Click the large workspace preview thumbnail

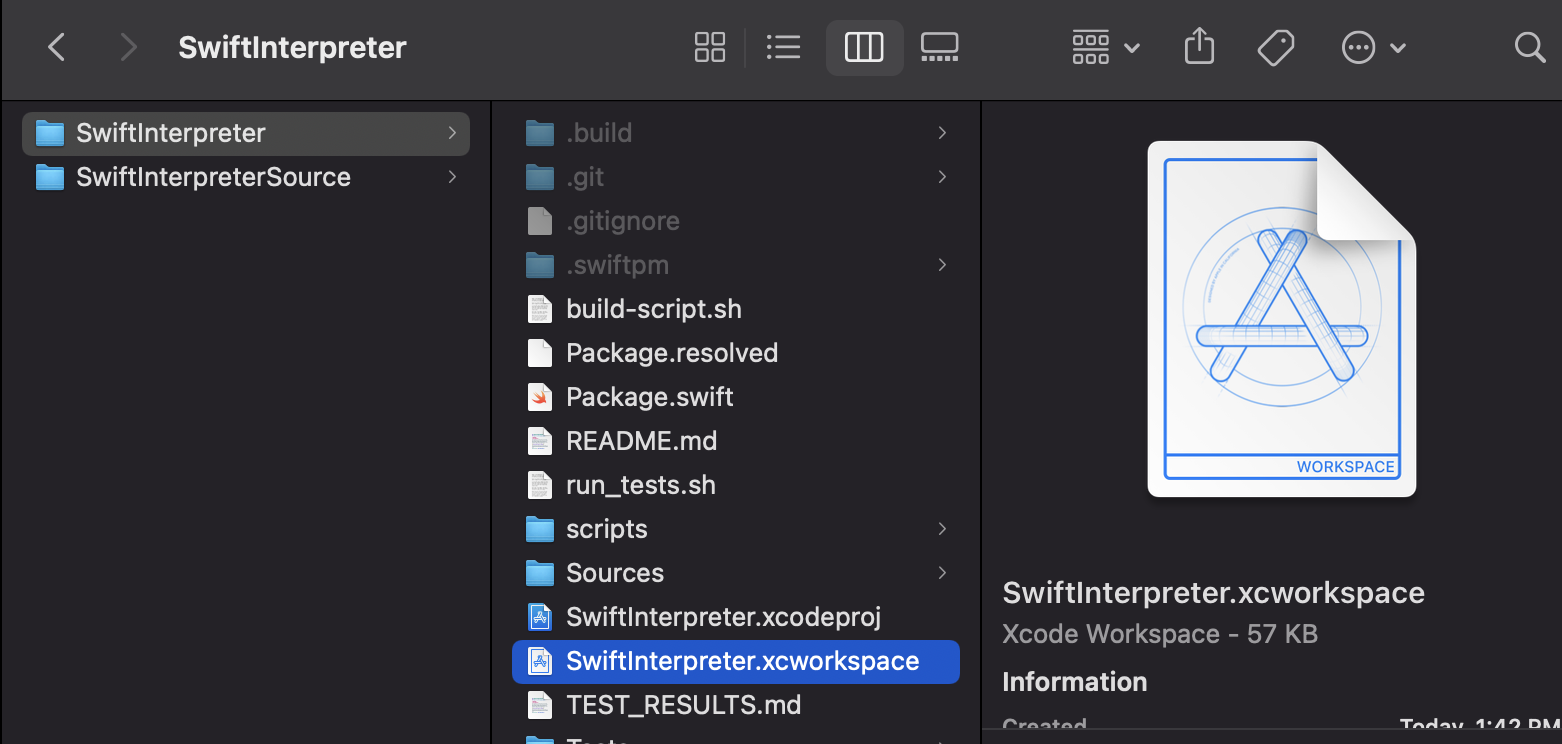1282,319
